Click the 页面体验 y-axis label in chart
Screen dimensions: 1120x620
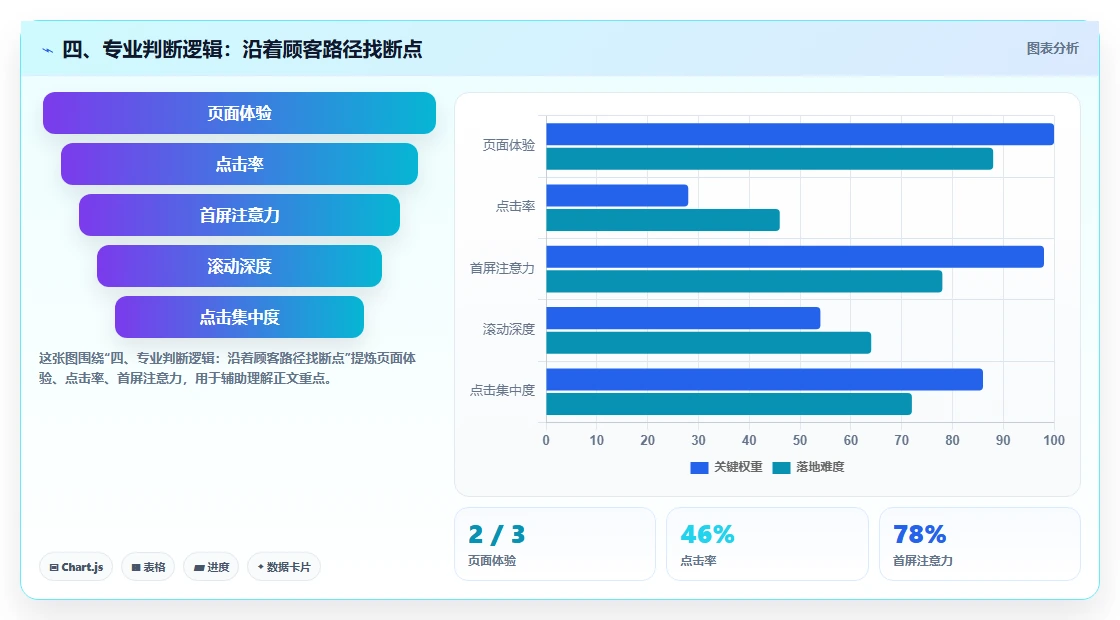(509, 146)
